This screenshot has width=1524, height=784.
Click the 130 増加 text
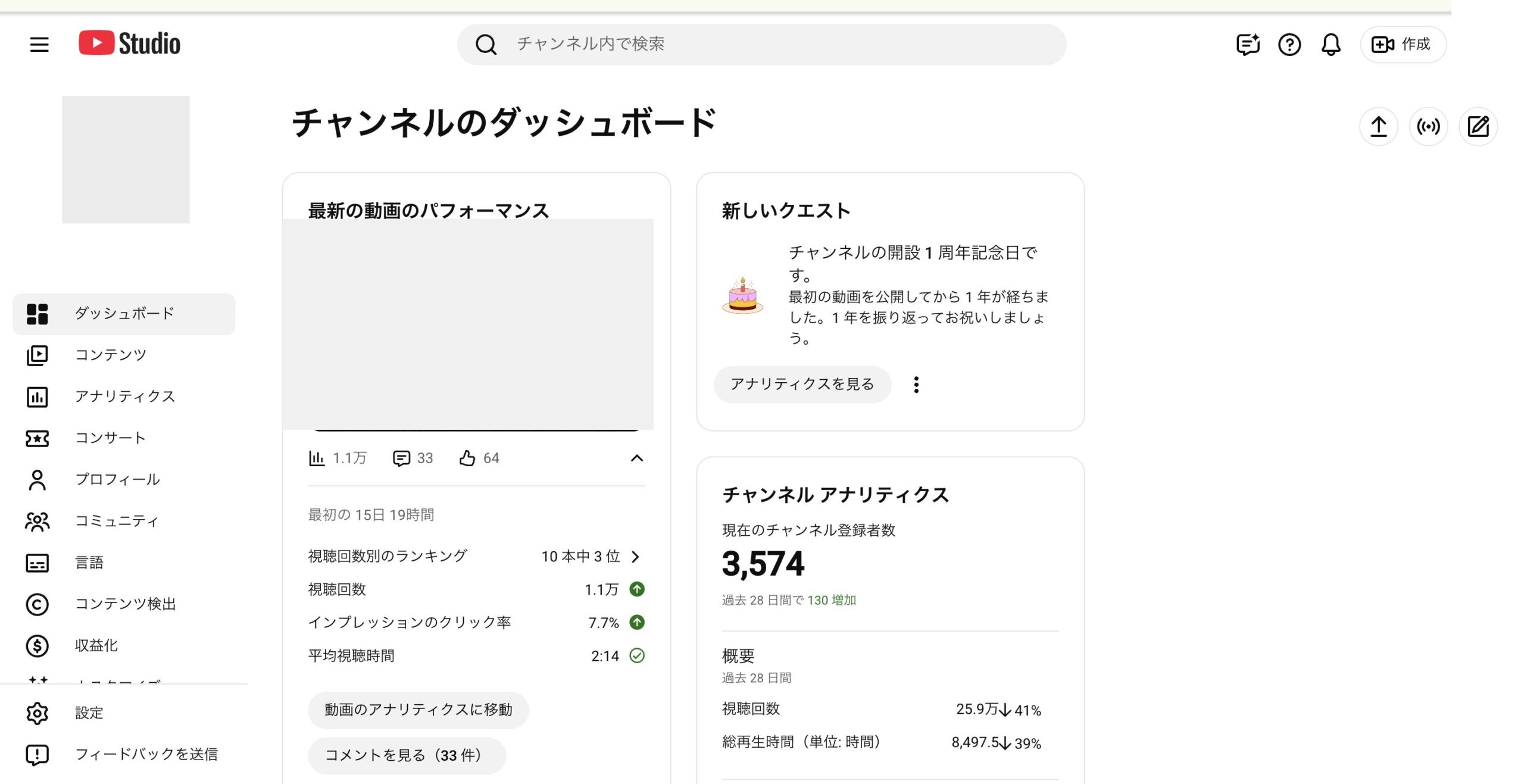(831, 600)
